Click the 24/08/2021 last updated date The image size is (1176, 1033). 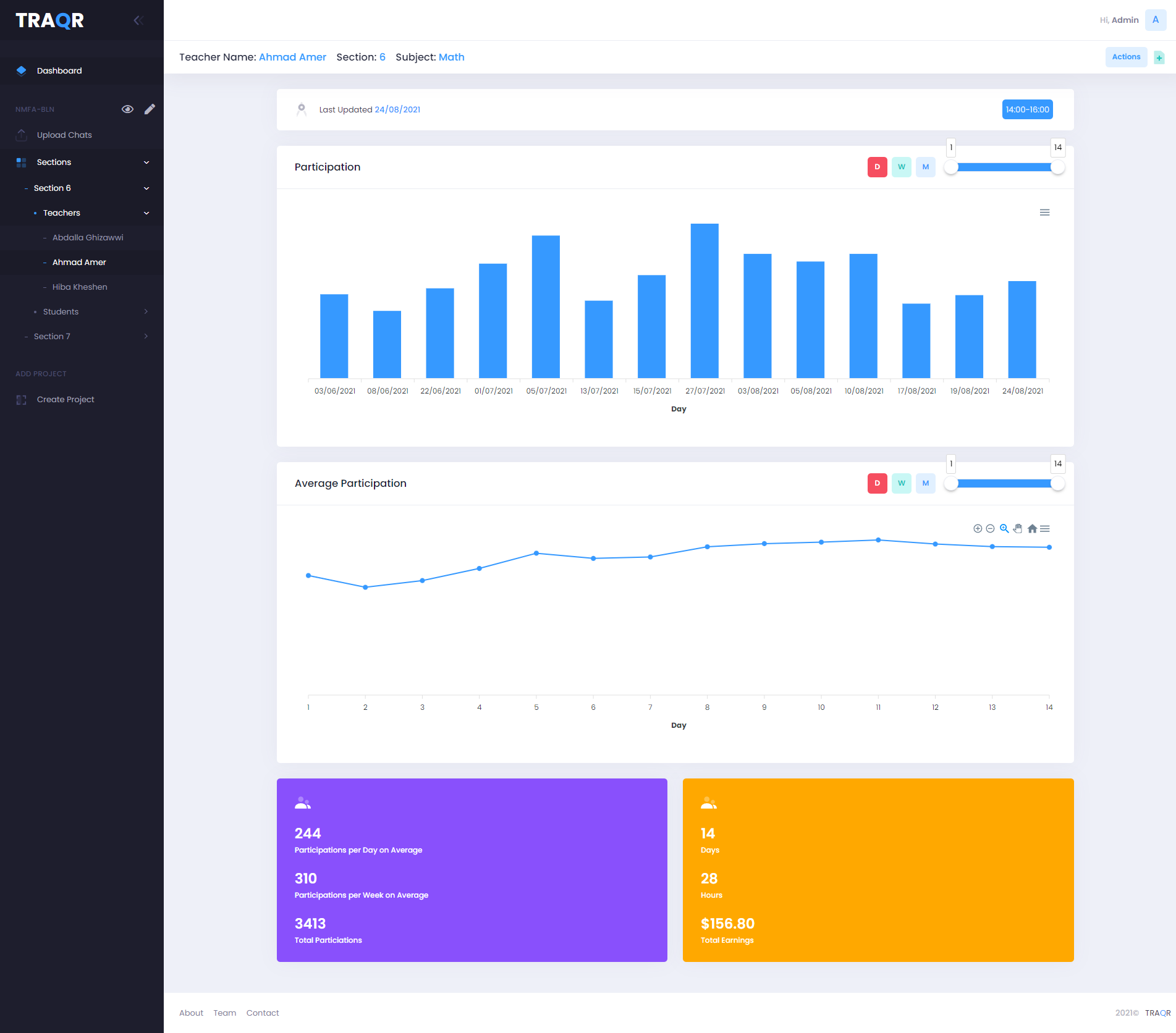(397, 110)
